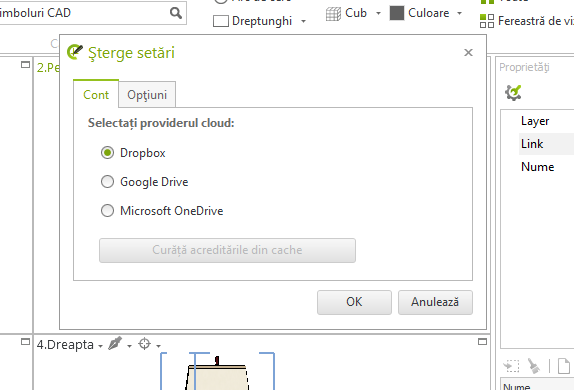This screenshot has height=390, width=574.
Task: Select the Dreptunghi rectangle tool icon
Action: [221, 21]
